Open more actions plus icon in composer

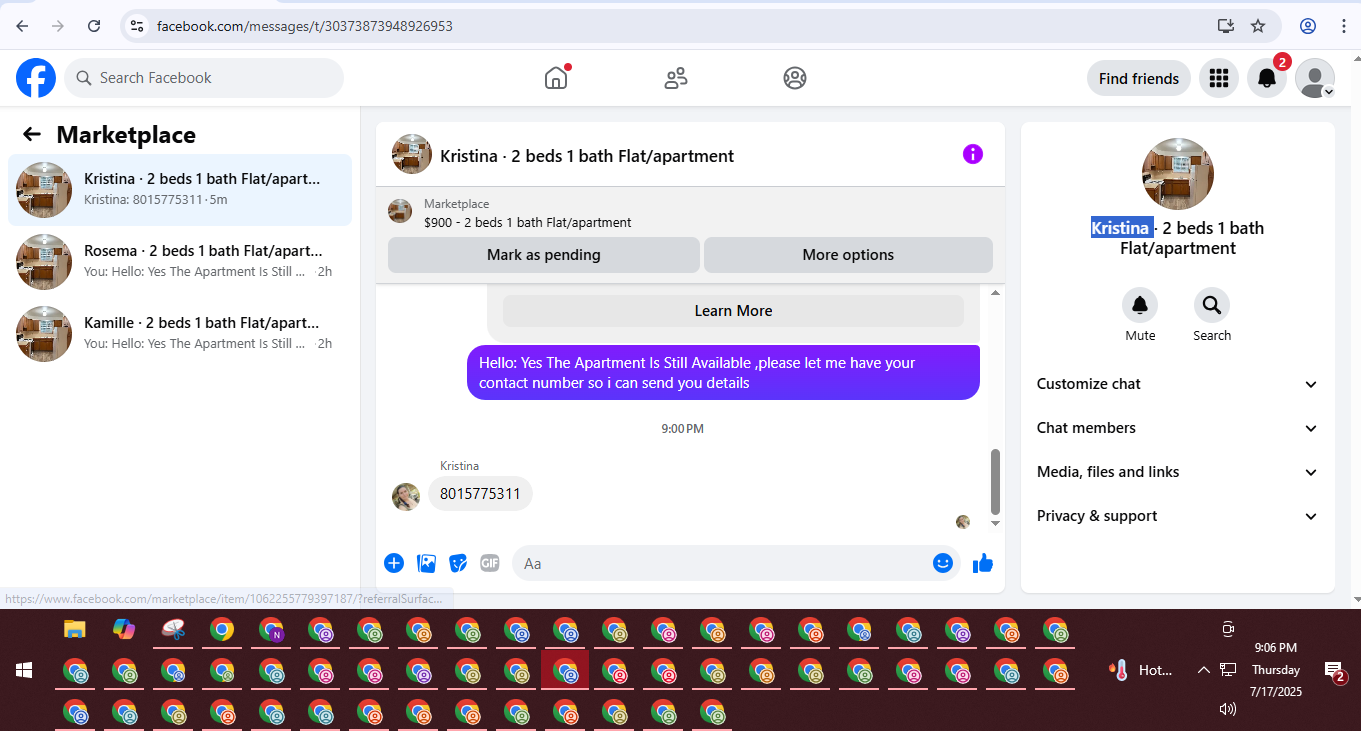tap(394, 563)
